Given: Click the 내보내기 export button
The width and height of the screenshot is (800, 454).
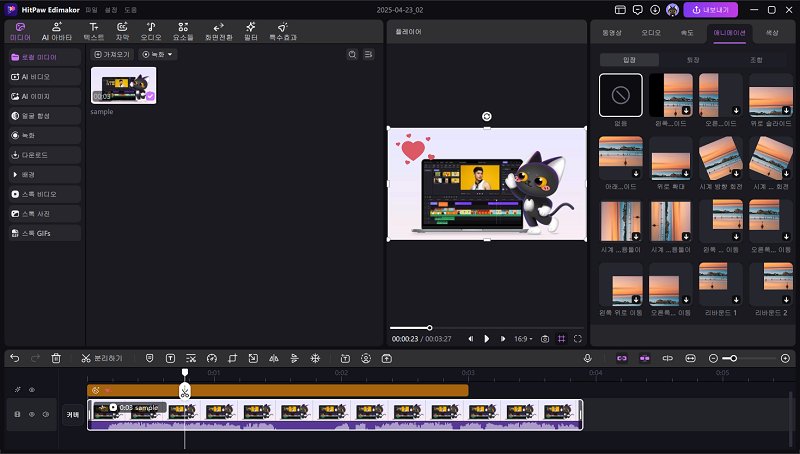Looking at the screenshot, I should point(710,10).
